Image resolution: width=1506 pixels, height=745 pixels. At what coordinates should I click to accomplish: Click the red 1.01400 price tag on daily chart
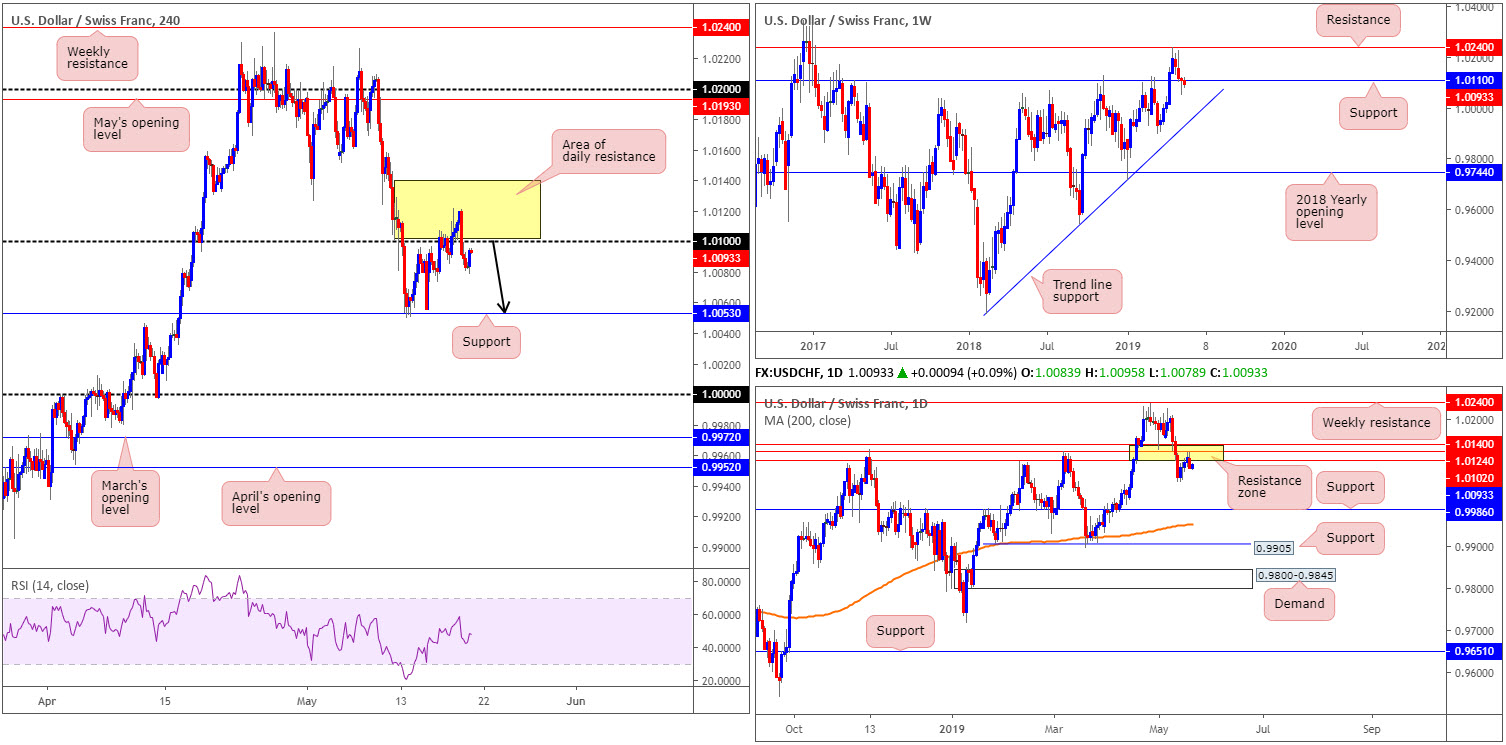pos(1474,444)
